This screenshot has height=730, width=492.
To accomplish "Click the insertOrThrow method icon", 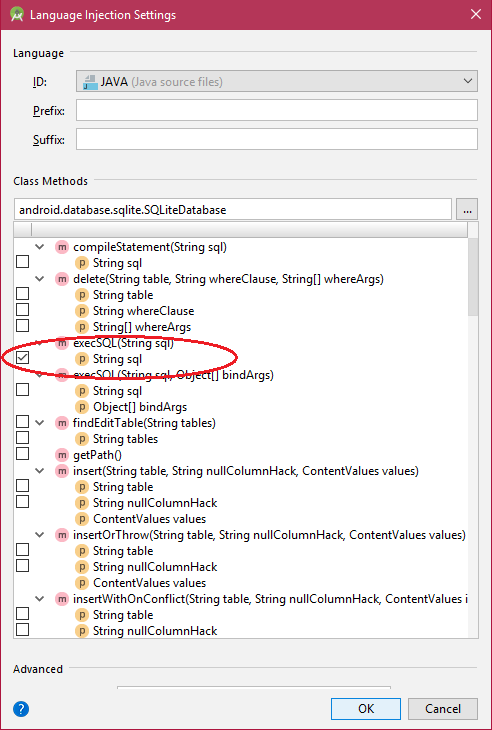I will click(61, 535).
